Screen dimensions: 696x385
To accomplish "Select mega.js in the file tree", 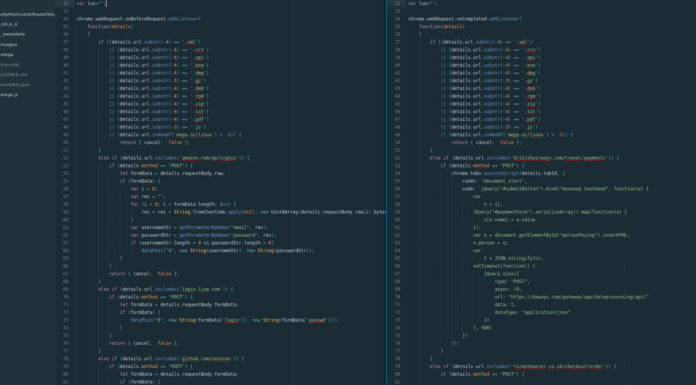I will click(x=9, y=95).
